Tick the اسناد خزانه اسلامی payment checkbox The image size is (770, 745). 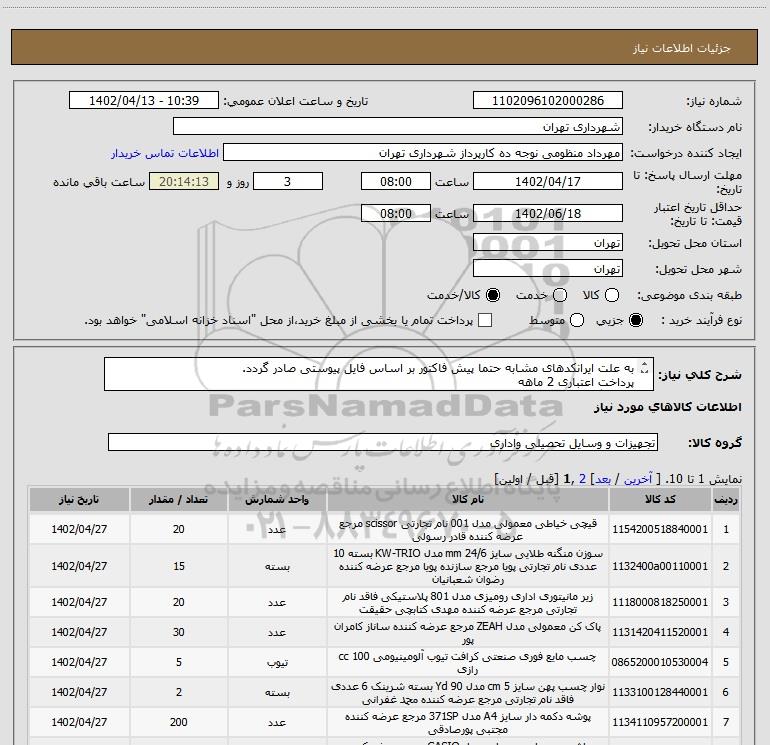[x=485, y=320]
